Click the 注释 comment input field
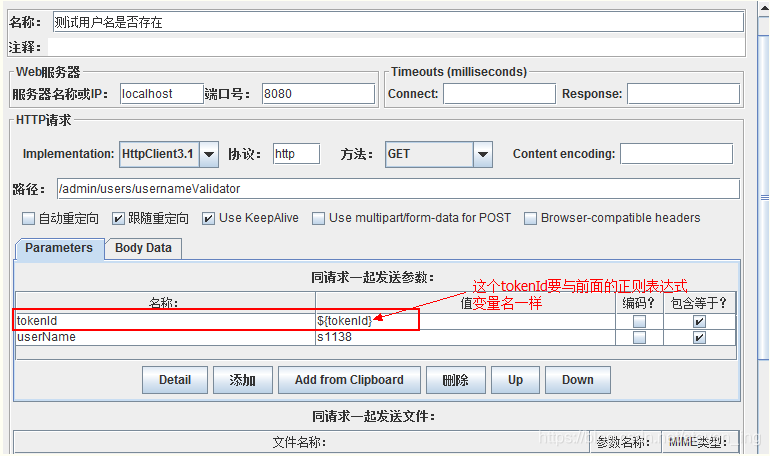 click(x=396, y=47)
